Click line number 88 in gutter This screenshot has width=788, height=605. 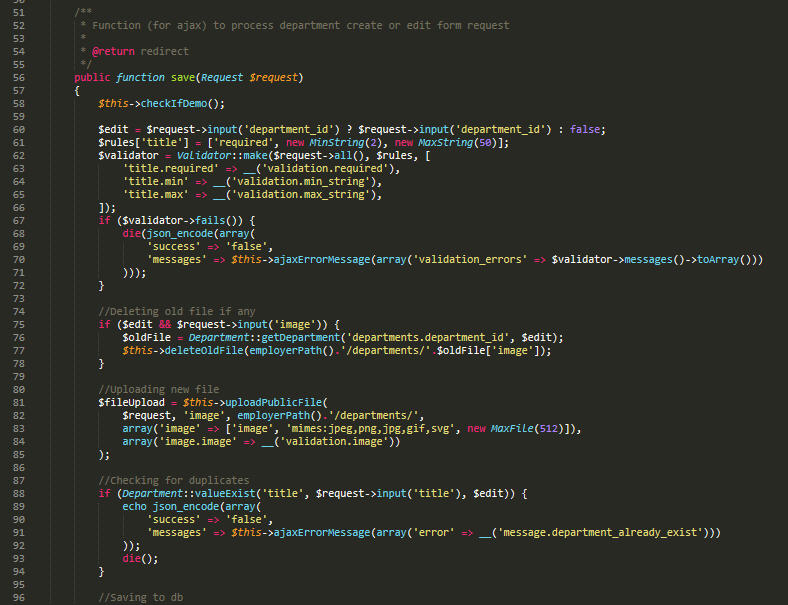point(19,494)
